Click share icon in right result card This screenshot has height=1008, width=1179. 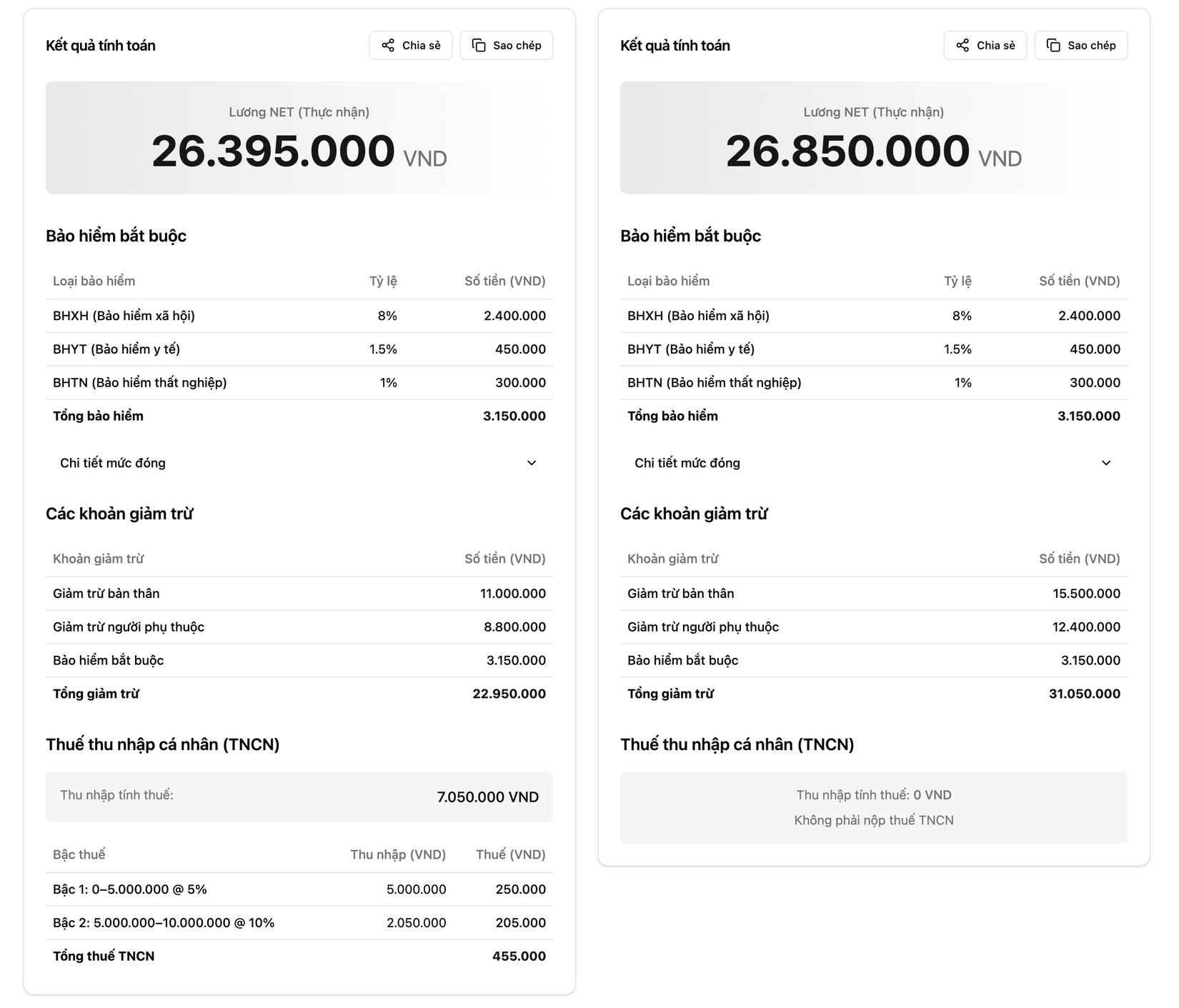click(962, 46)
